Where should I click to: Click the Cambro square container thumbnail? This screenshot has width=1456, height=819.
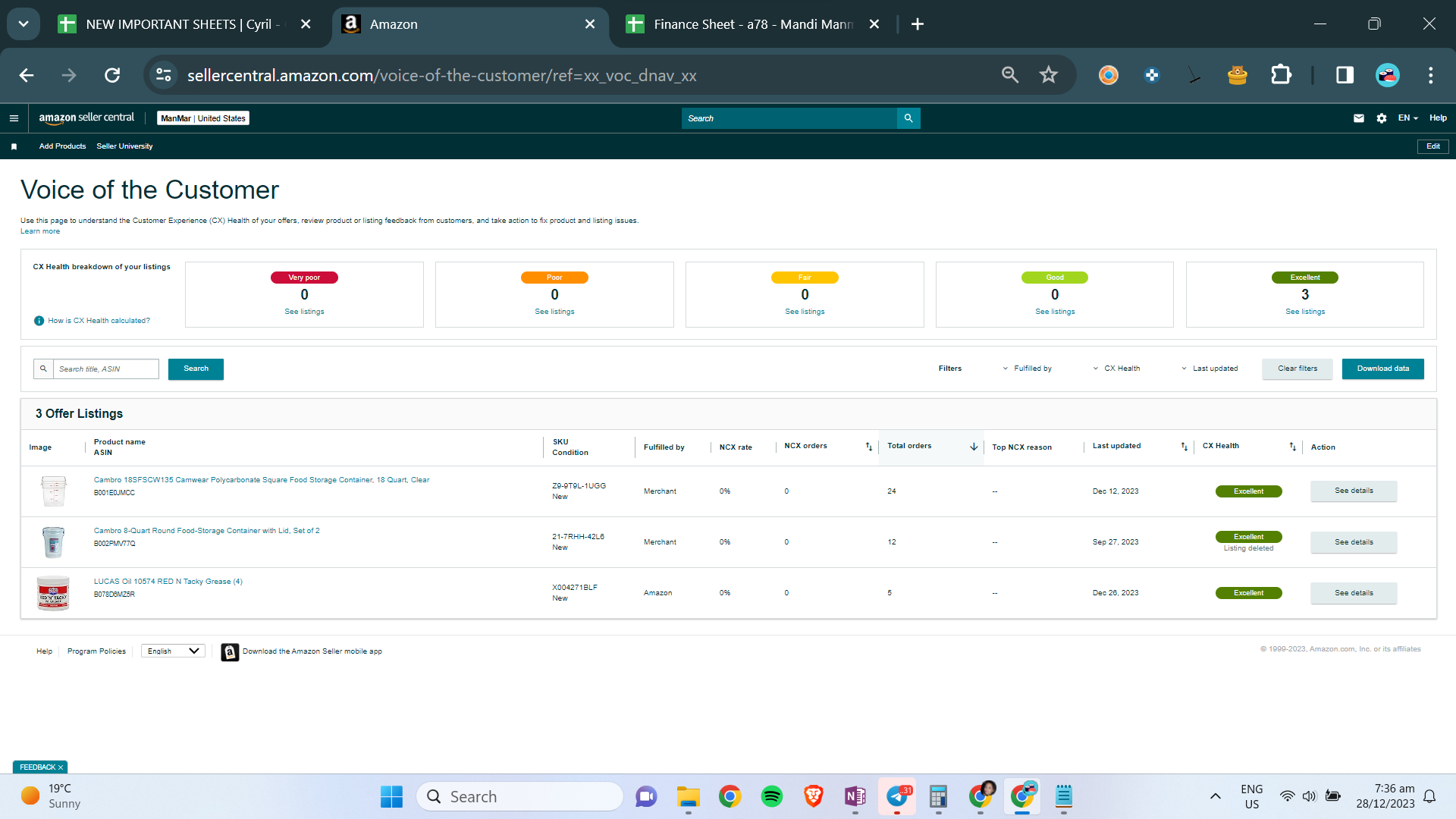pos(53,491)
